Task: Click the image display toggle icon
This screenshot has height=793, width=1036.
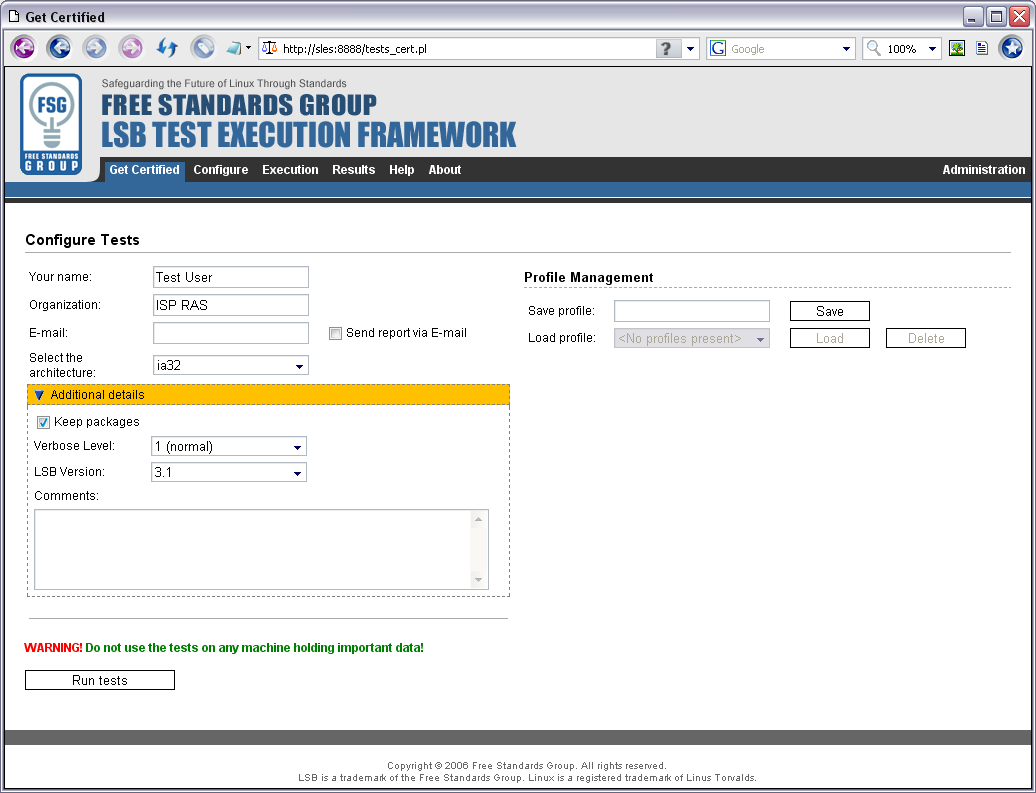Action: pyautogui.click(x=957, y=48)
